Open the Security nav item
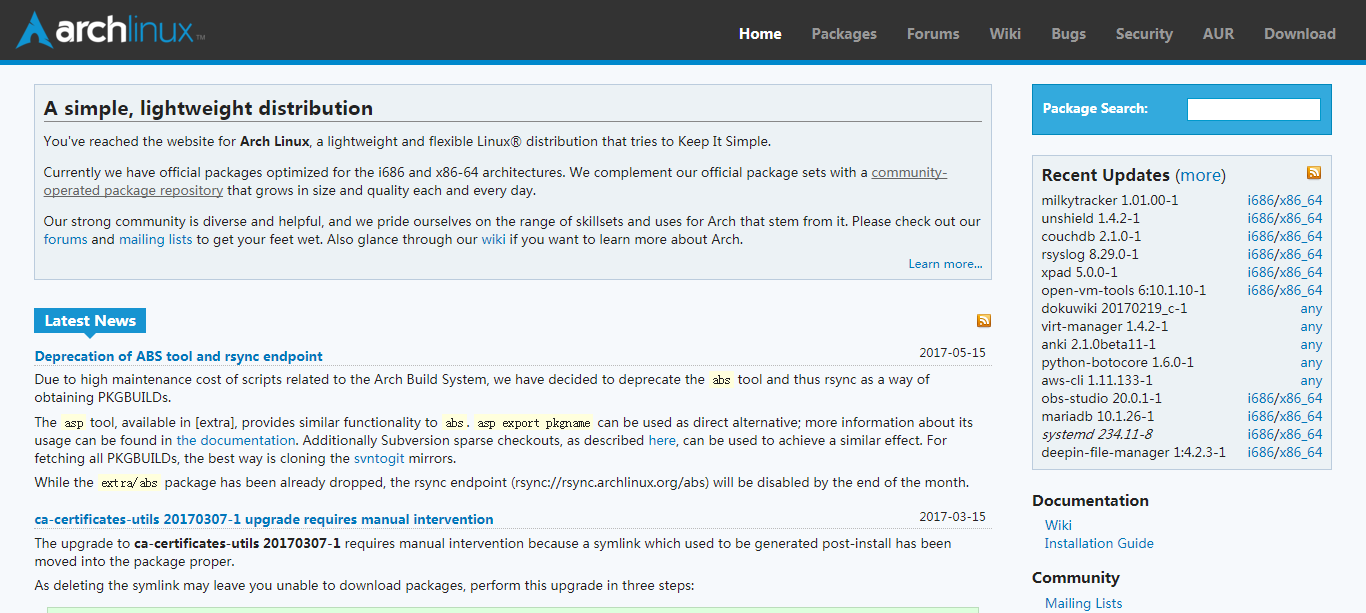 [x=1144, y=34]
